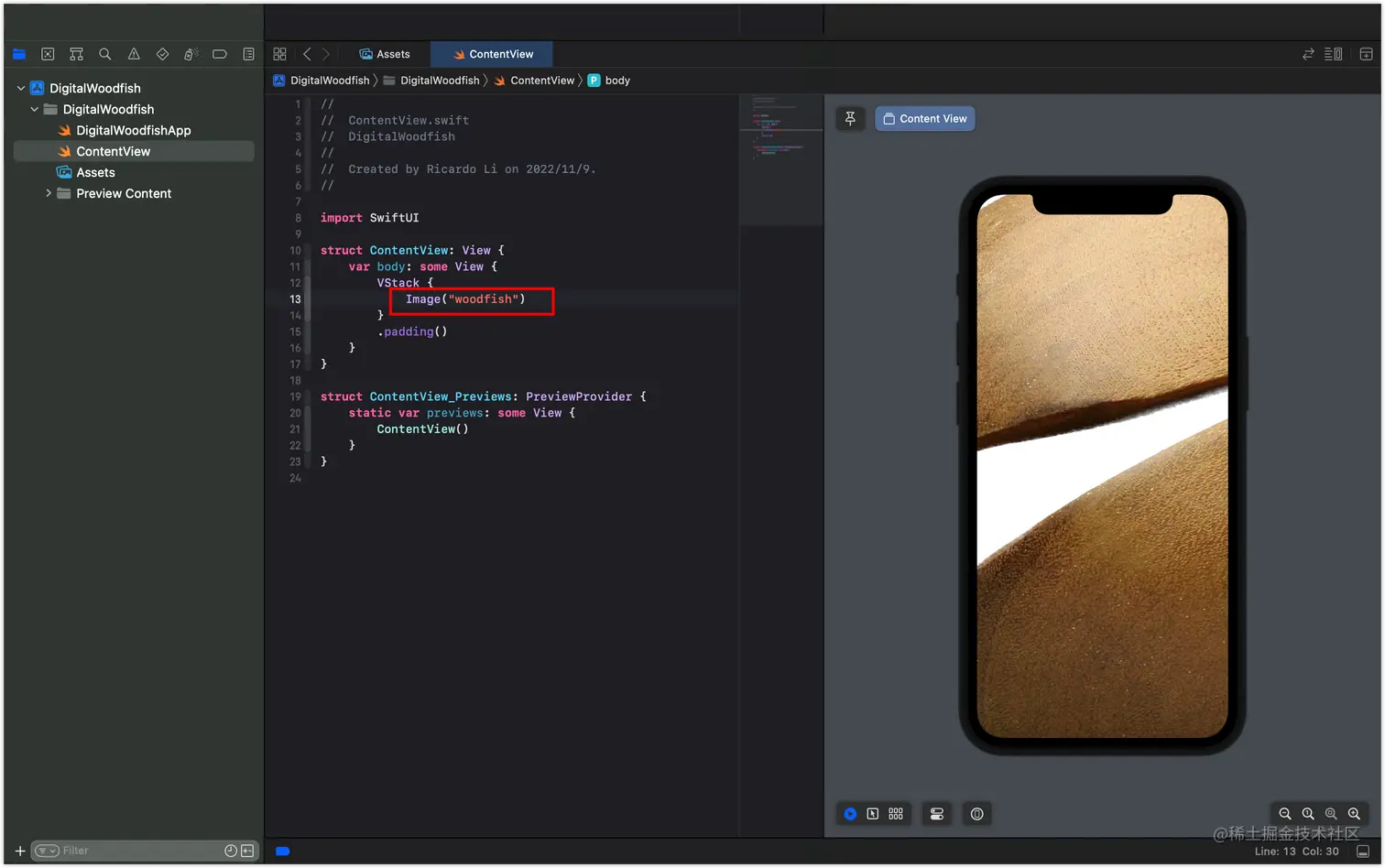Open the Find navigator magnifier

click(x=105, y=54)
